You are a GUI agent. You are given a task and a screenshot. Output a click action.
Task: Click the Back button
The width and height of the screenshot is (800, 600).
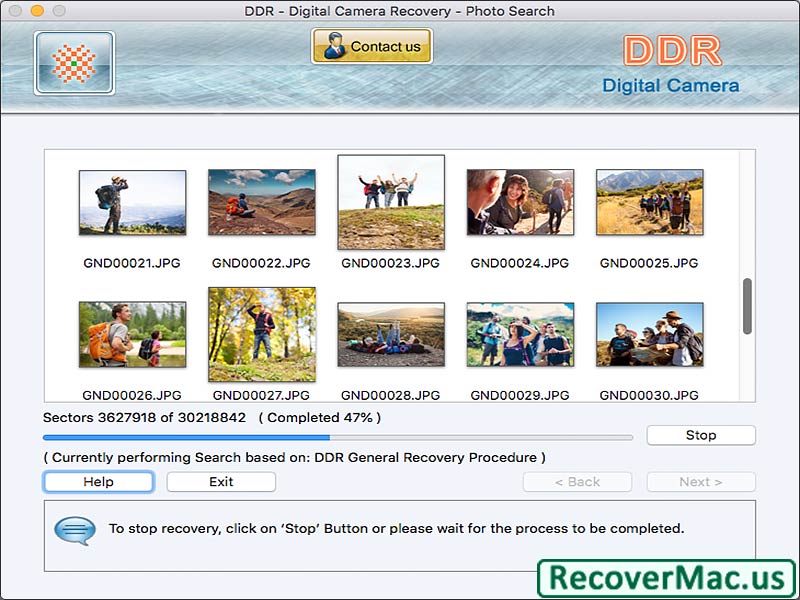click(x=577, y=481)
